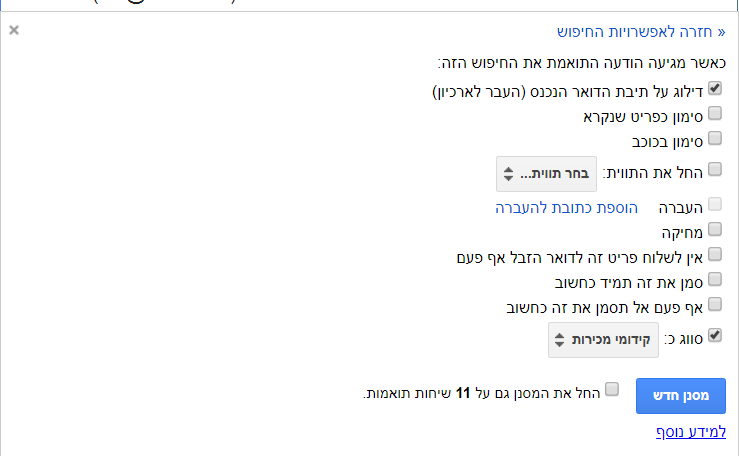This screenshot has width=739, height=456.
Task: Enable 'סימון כפריט שנקרא' checkbox
Action: point(714,113)
